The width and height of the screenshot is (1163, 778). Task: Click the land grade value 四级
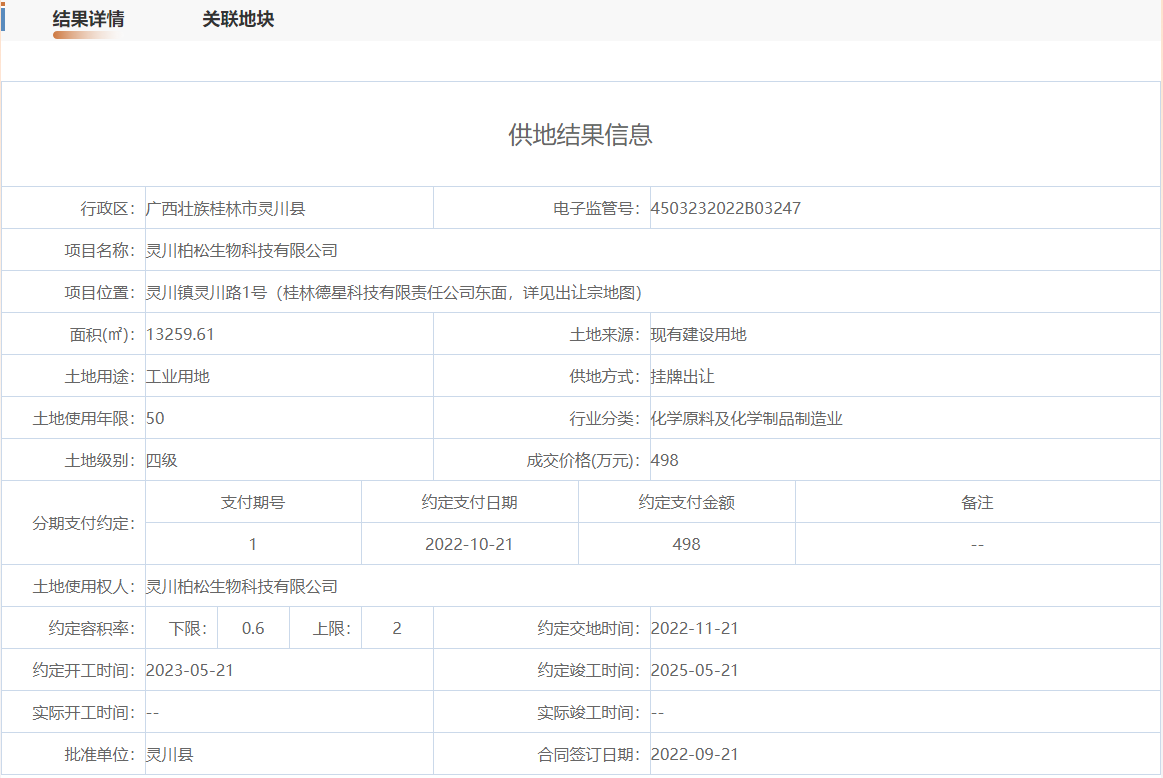pyautogui.click(x=162, y=461)
